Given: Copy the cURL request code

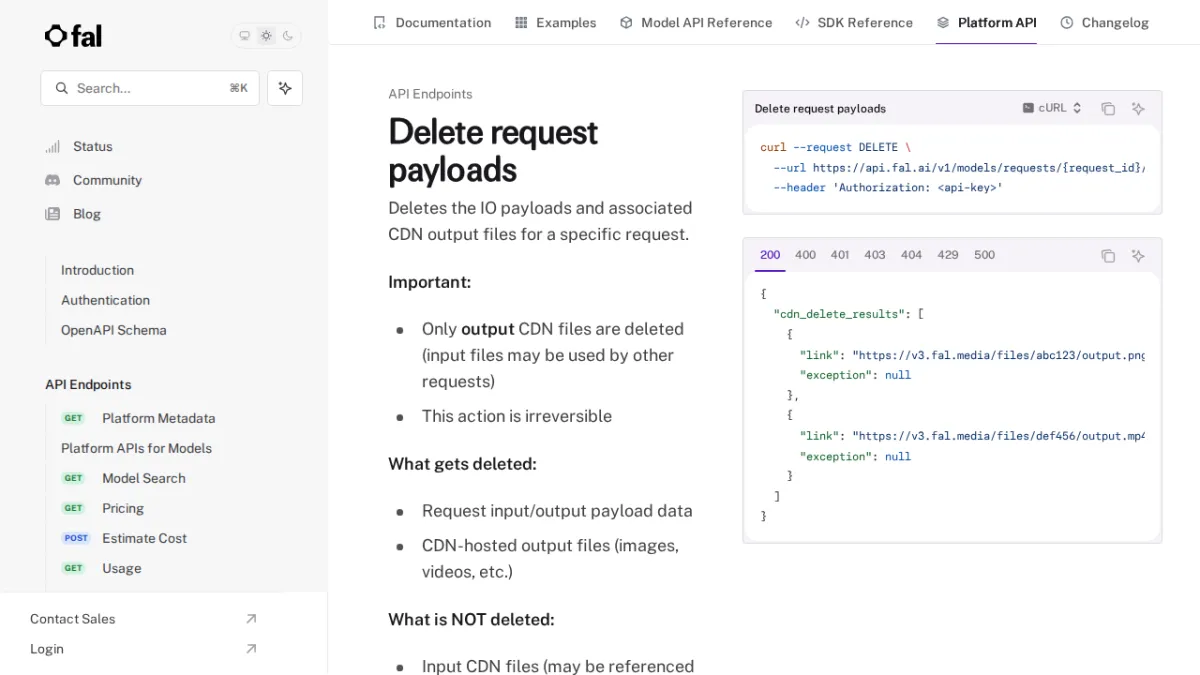Looking at the screenshot, I should click(x=1108, y=109).
